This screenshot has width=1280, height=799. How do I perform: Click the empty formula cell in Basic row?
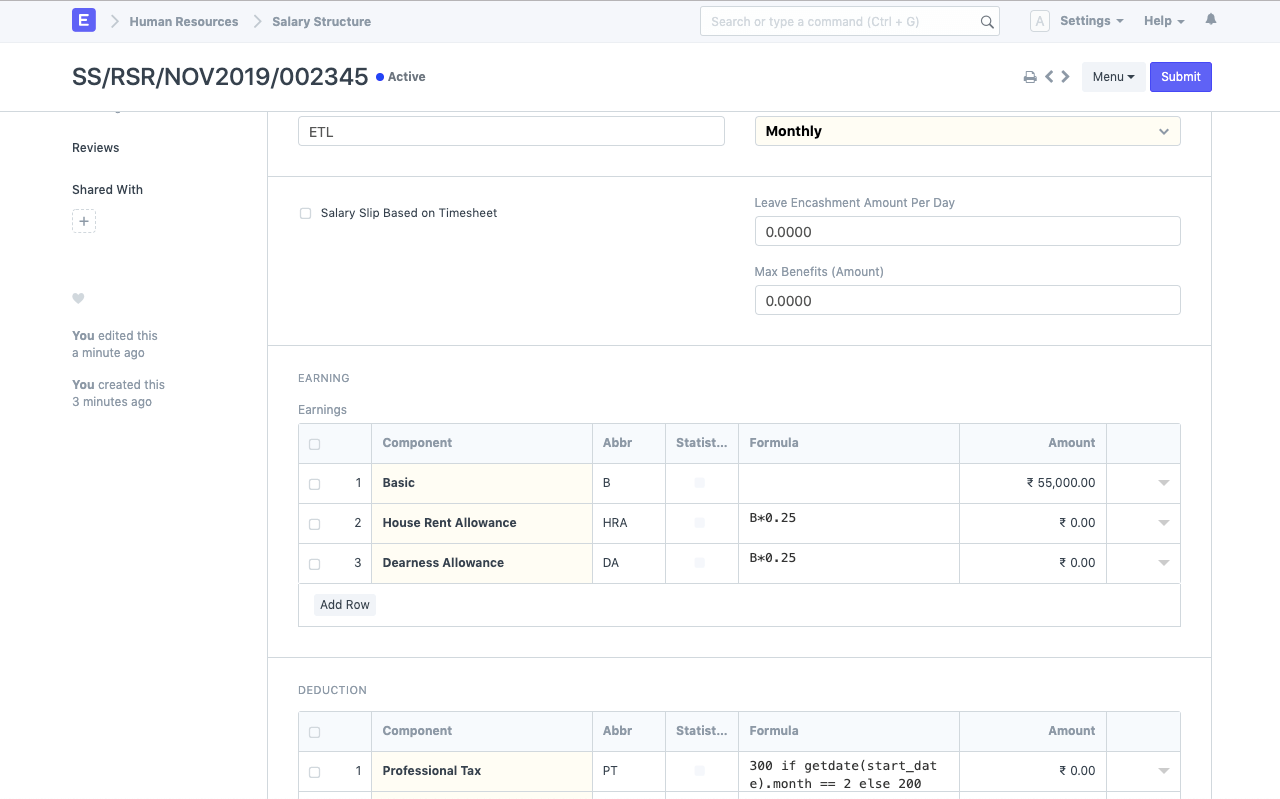pos(848,483)
